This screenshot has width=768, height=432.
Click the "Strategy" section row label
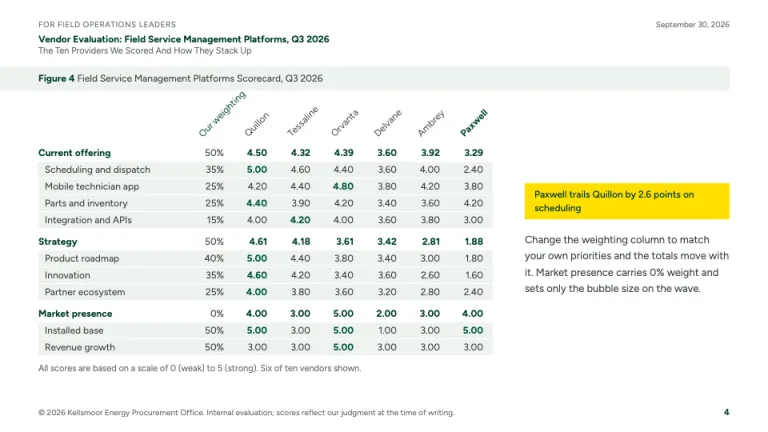(58, 241)
